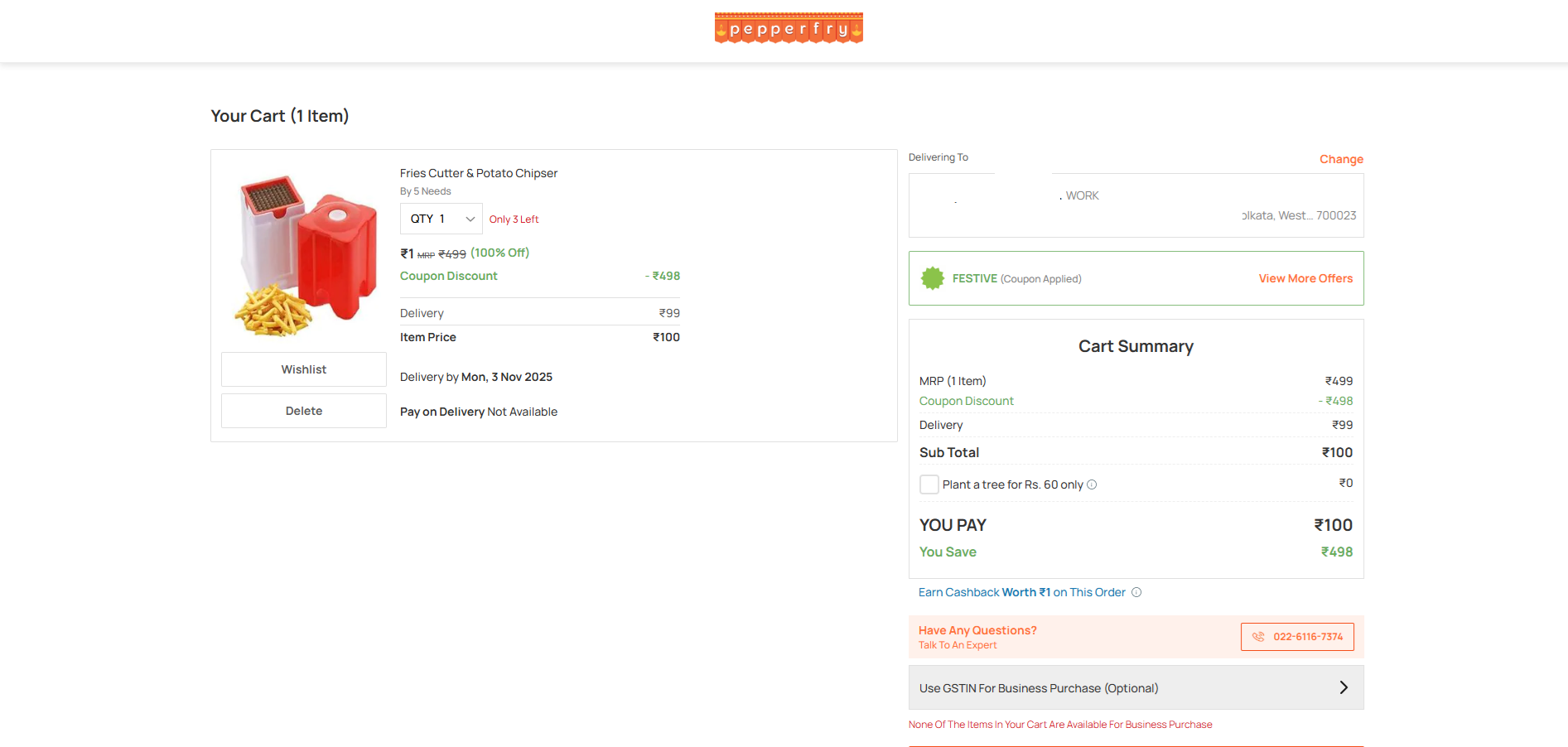Screen dimensions: 1568x747
Task: Expand Use GSTIN For Business Purchase
Action: pyautogui.click(x=1038, y=688)
